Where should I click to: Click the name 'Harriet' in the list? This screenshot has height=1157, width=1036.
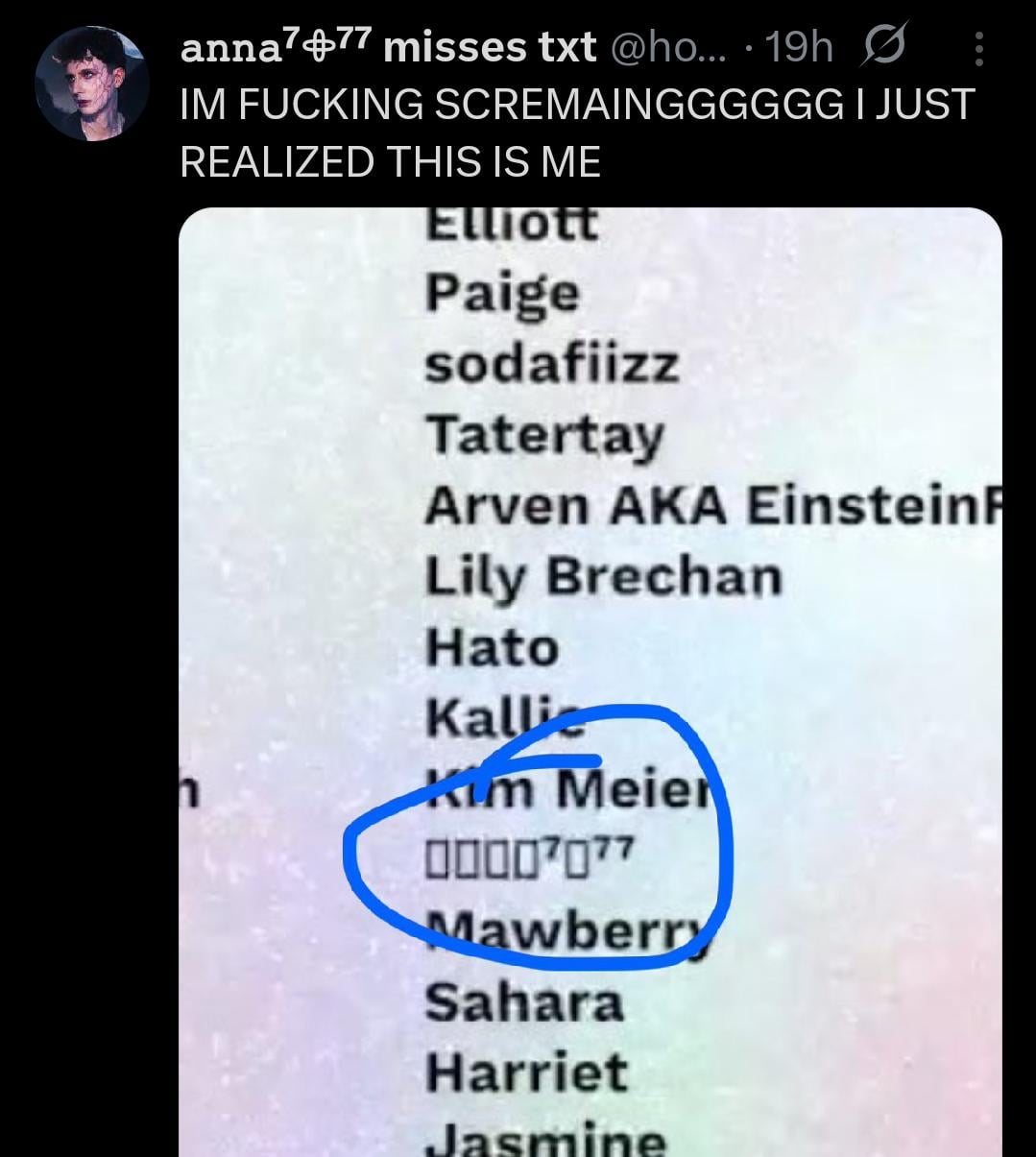pos(526,1073)
